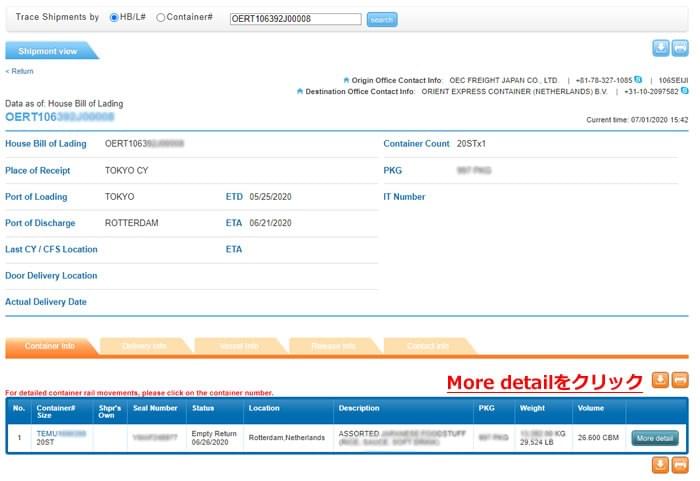Click the orange print icon above the container table
Viewport: 700px width, 481px height.
[x=680, y=380]
